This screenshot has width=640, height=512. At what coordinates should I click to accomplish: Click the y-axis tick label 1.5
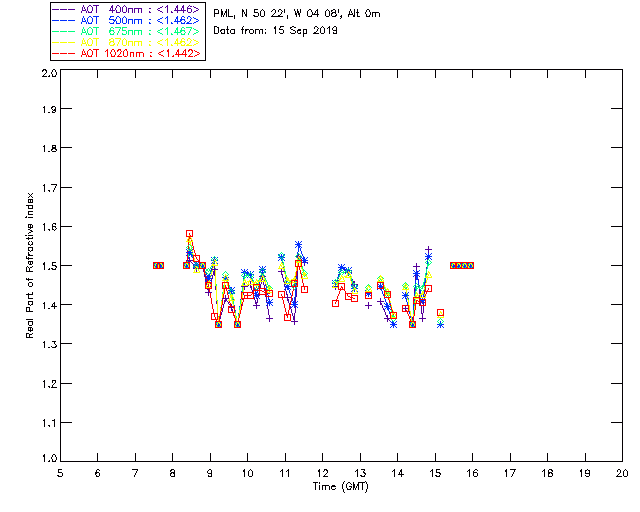tap(49, 266)
